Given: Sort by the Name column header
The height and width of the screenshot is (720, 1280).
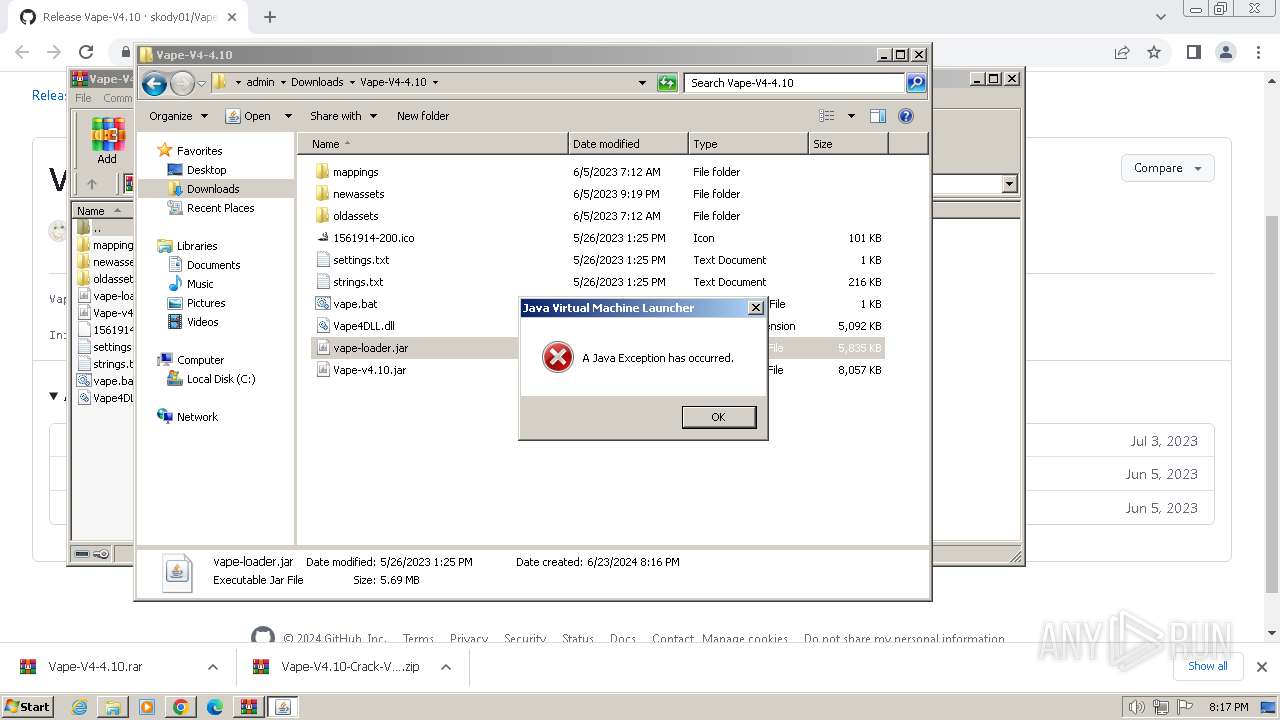Looking at the screenshot, I should coord(432,144).
